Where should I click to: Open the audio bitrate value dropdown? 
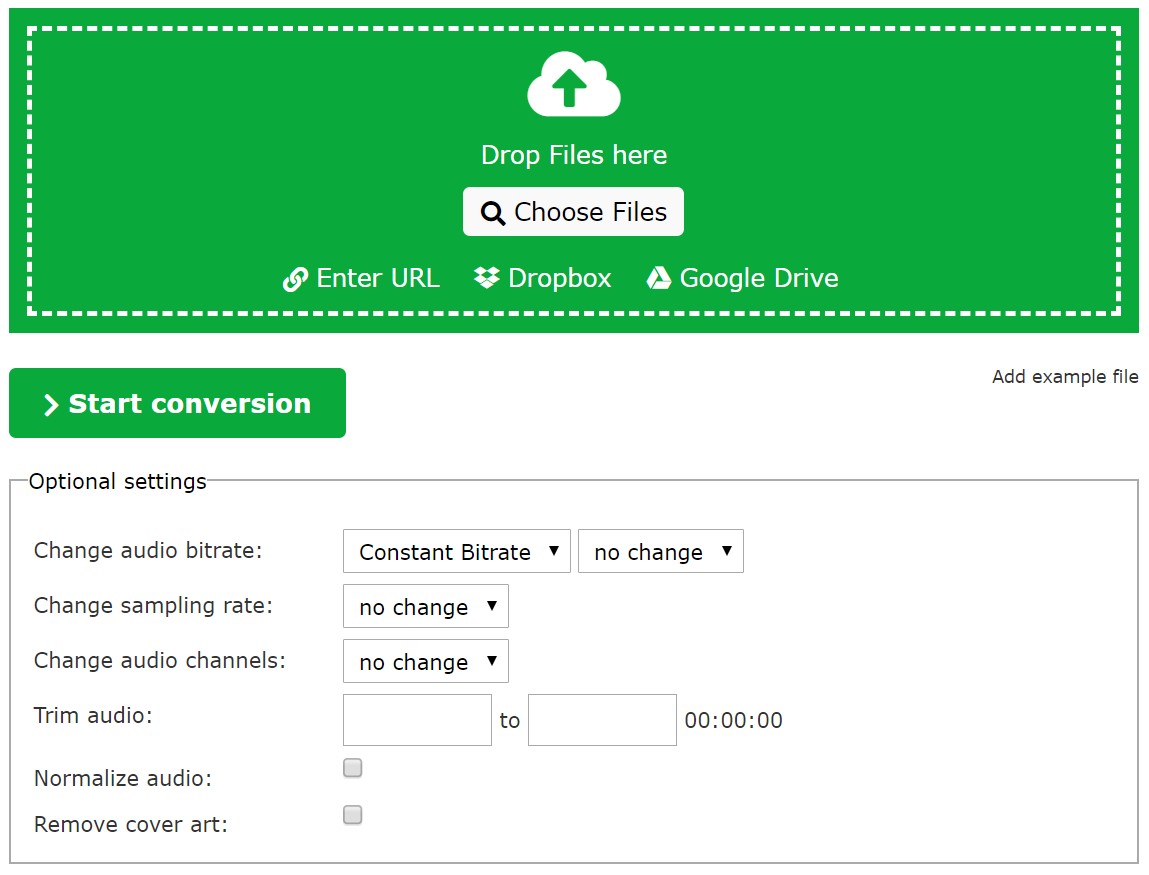click(x=661, y=551)
